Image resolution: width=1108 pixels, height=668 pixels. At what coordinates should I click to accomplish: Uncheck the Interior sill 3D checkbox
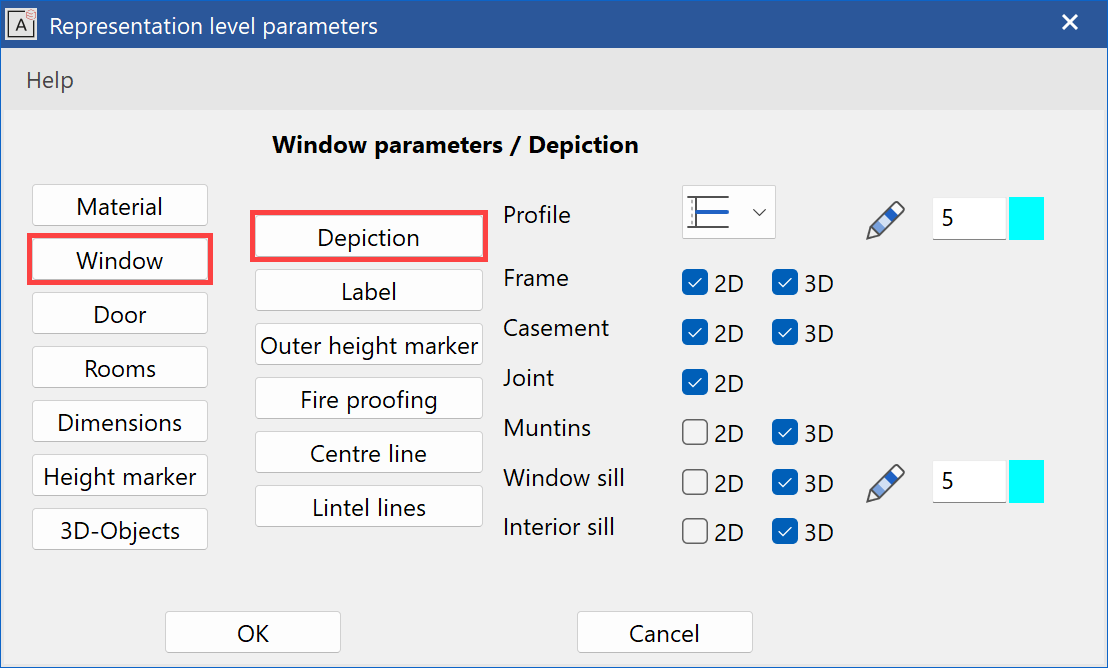(785, 532)
